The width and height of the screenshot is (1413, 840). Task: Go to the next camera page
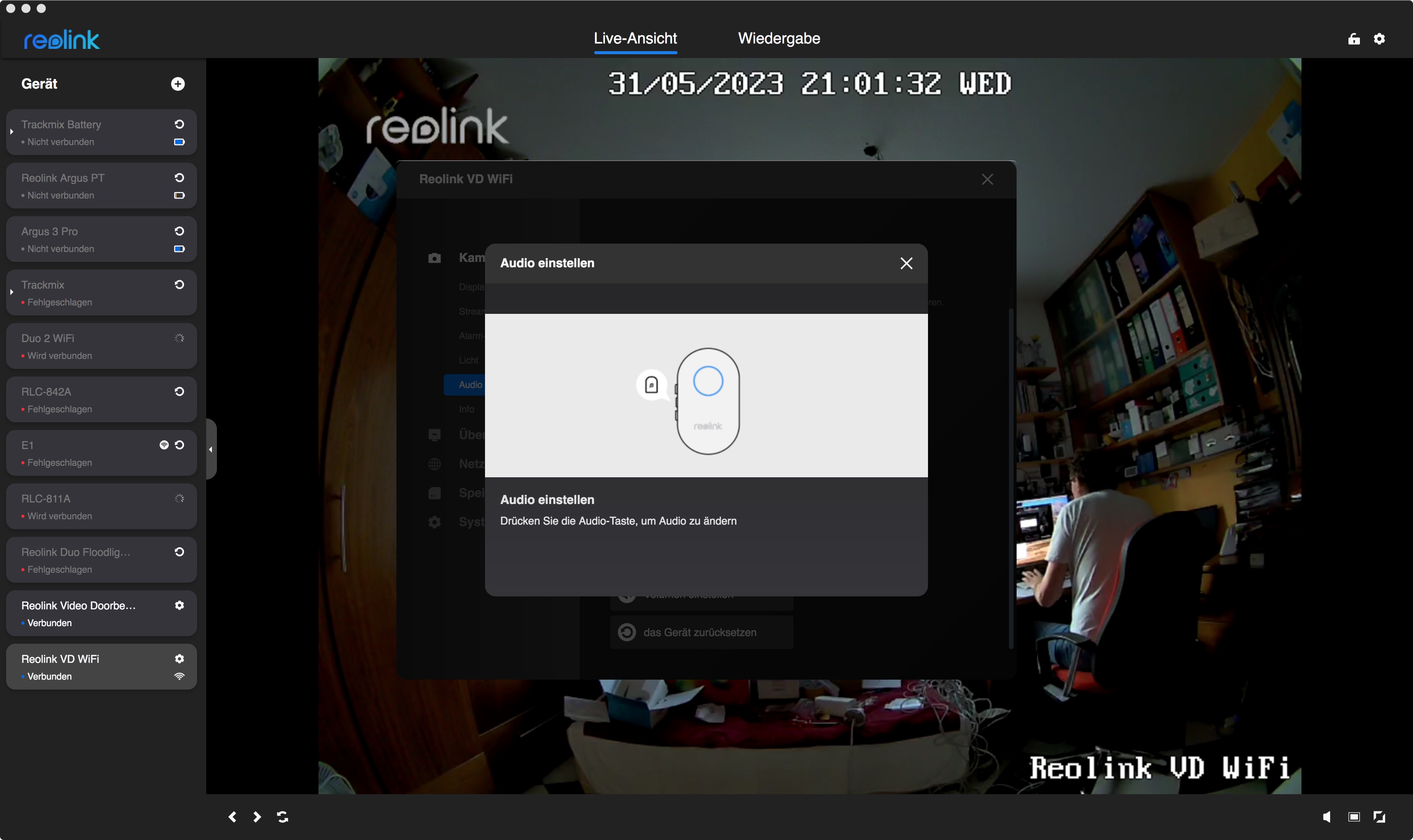[x=257, y=816]
